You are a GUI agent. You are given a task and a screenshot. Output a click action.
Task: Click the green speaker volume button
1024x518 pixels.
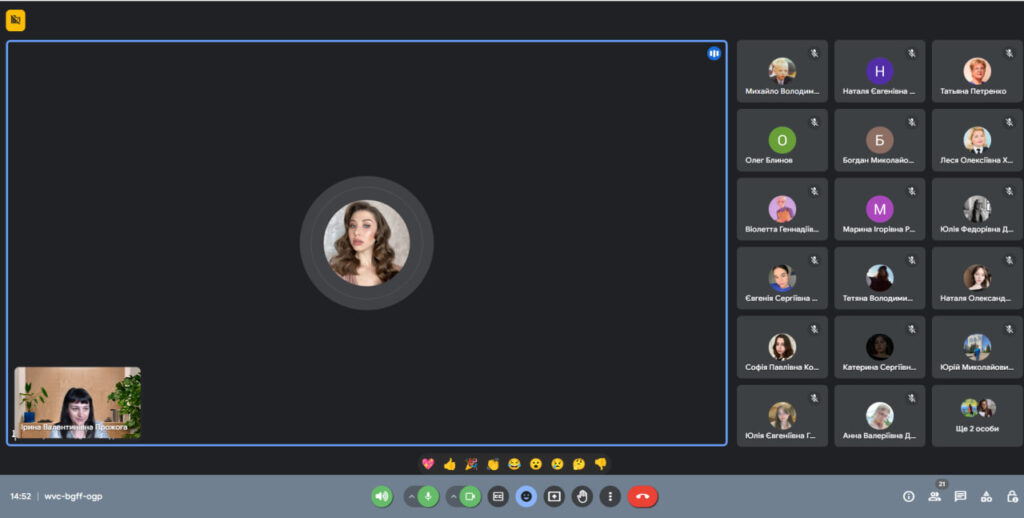tap(381, 496)
